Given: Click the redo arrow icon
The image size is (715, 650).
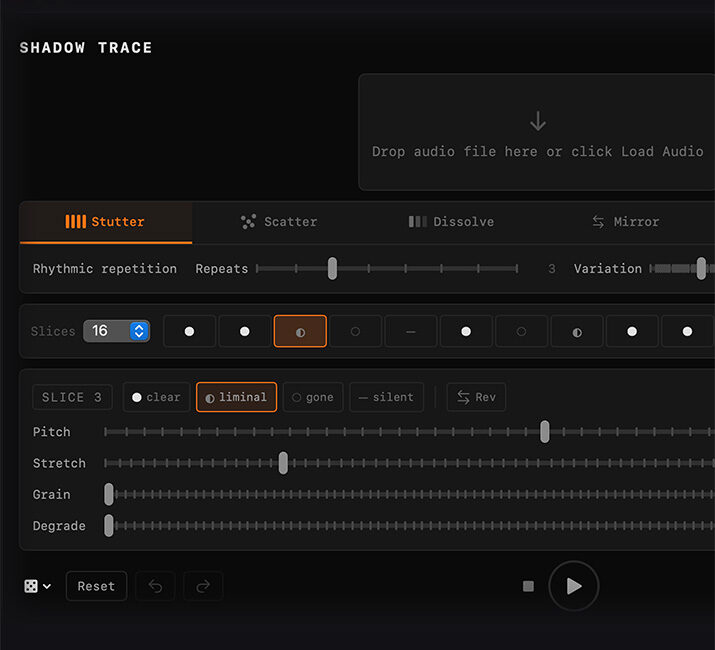Looking at the screenshot, I should tap(203, 586).
